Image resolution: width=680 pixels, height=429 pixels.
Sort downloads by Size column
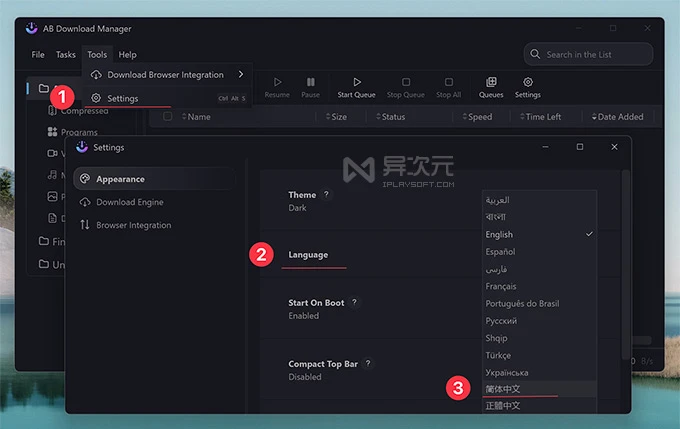coord(337,117)
